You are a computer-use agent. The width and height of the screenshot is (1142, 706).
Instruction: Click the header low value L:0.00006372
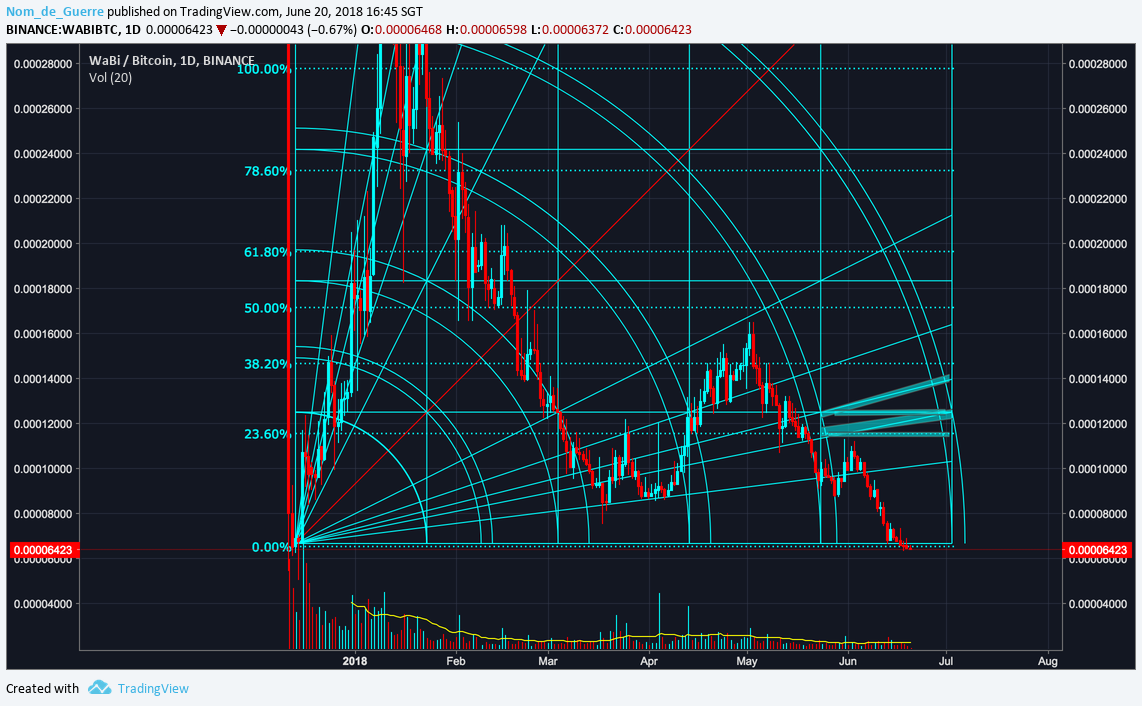pos(570,30)
